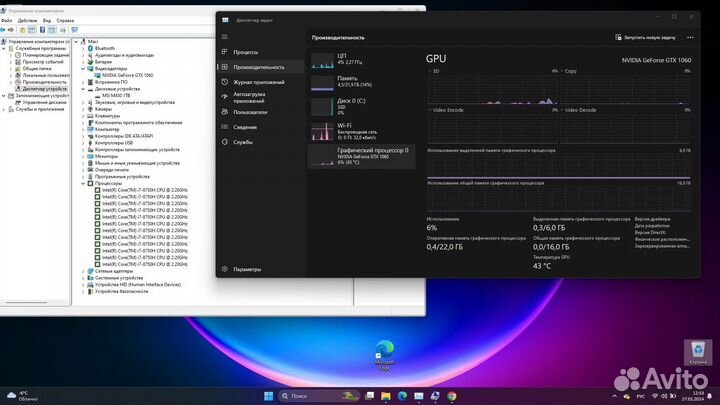720x405 pixels.
Task: Collapse the Display adapters node
Action: (x=84, y=68)
